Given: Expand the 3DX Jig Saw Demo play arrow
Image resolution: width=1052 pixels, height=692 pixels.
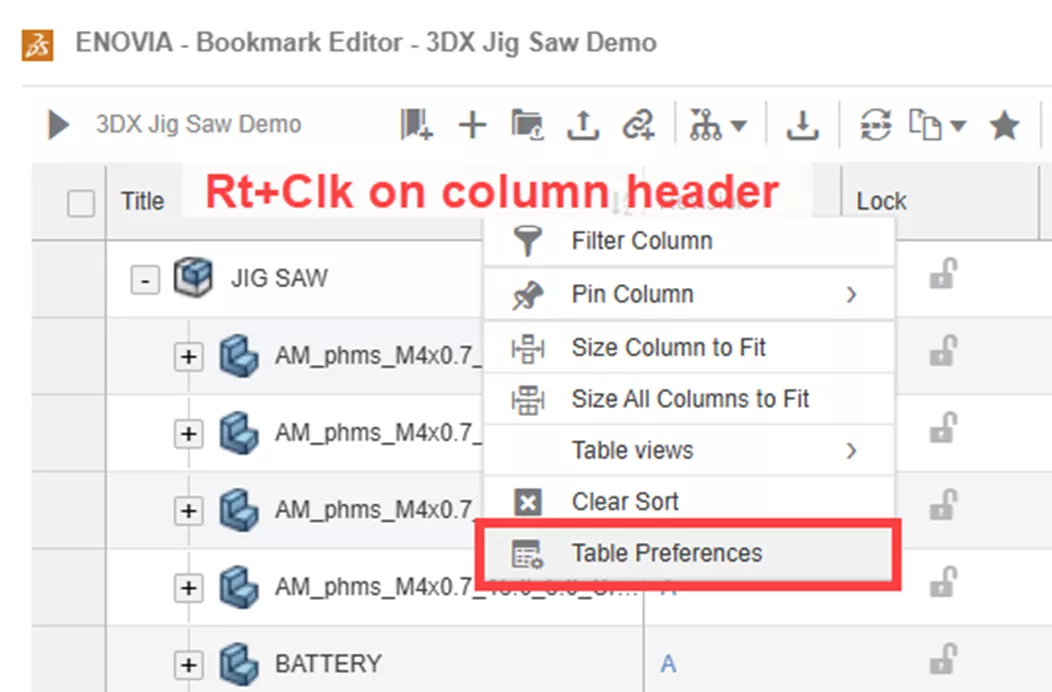Looking at the screenshot, I should (x=59, y=125).
